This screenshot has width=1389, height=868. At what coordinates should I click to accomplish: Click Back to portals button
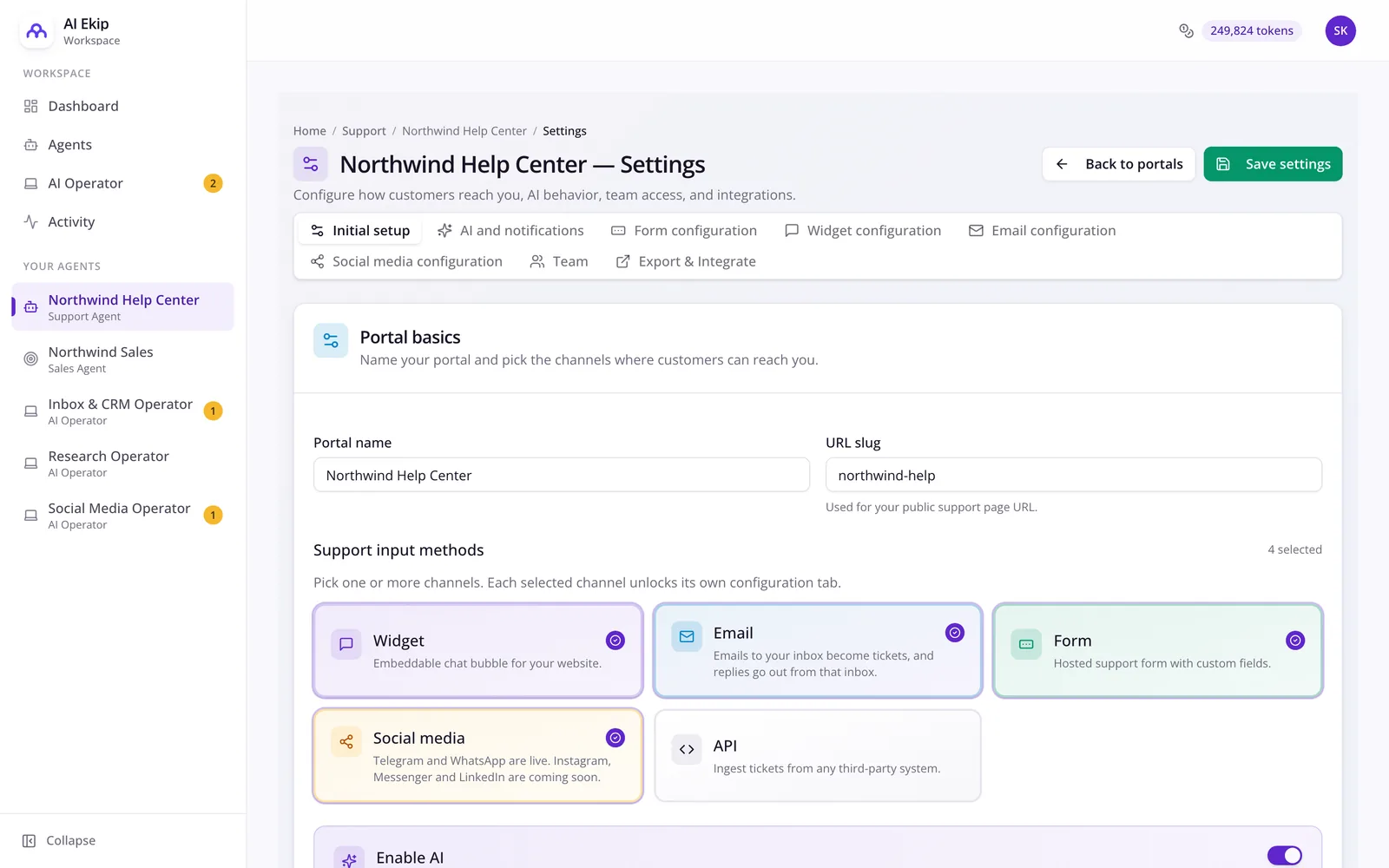(1118, 164)
